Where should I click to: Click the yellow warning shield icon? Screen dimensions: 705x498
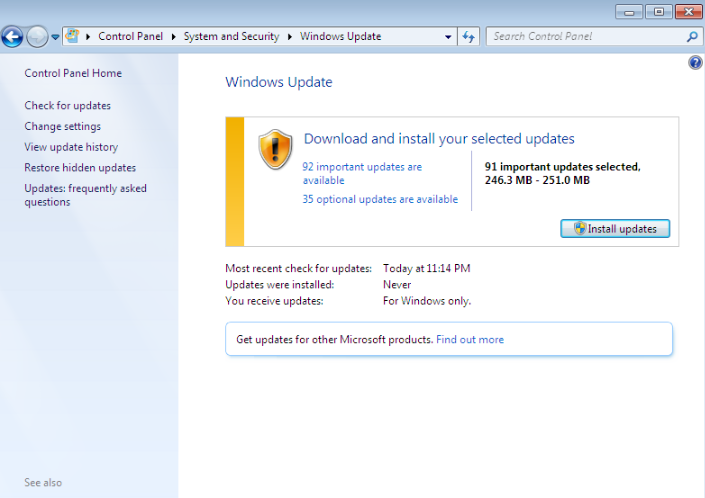[x=275, y=150]
